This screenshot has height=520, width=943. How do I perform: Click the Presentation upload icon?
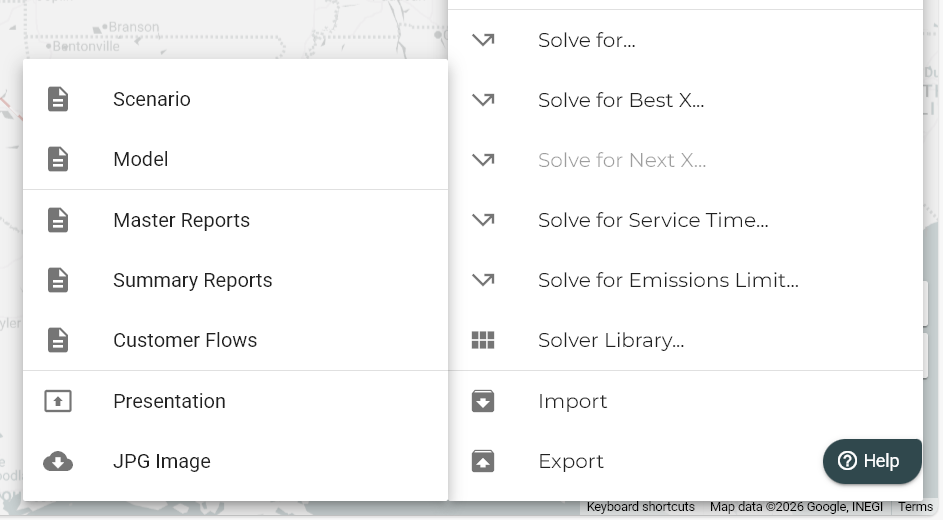58,401
